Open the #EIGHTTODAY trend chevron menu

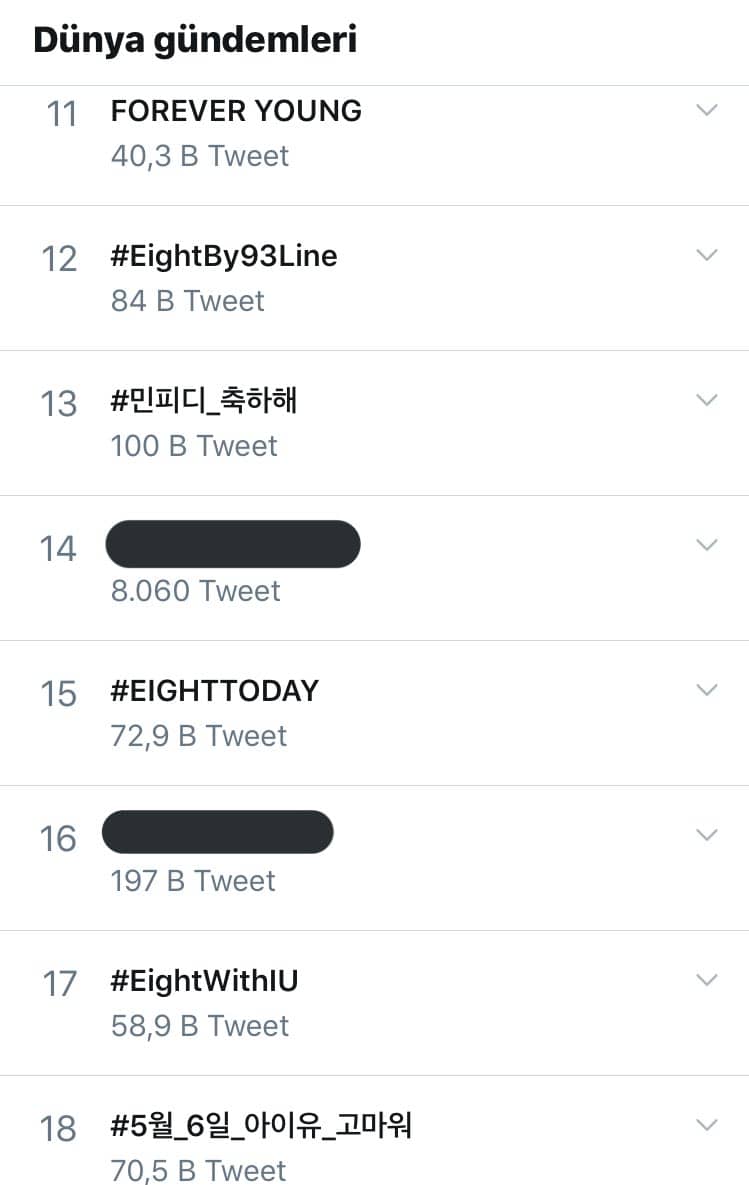[707, 691]
